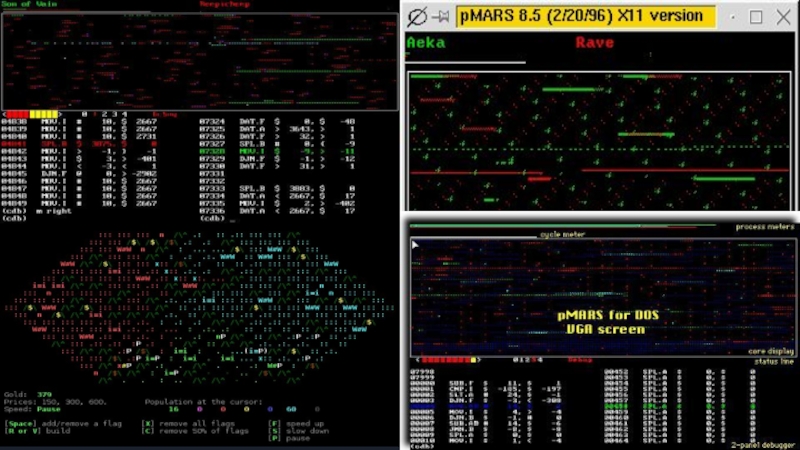Click the green Pause speed indicator
The width and height of the screenshot is (800, 450).
(48, 409)
